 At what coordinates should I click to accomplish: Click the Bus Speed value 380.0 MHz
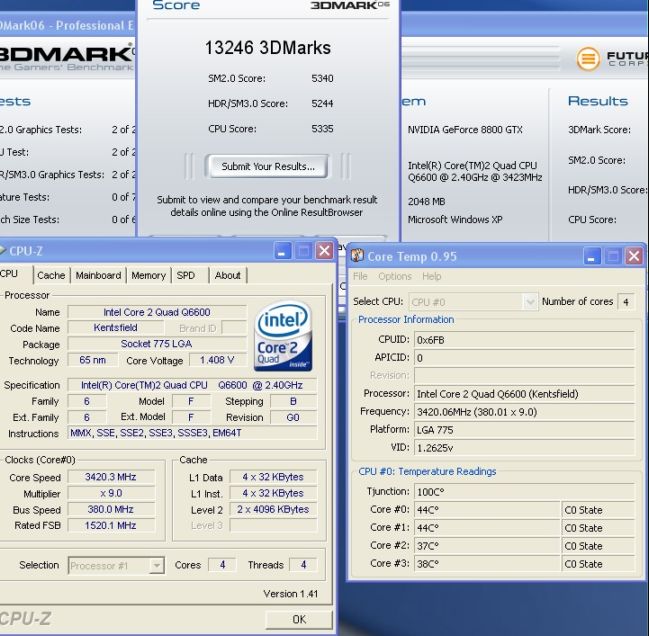pos(111,509)
